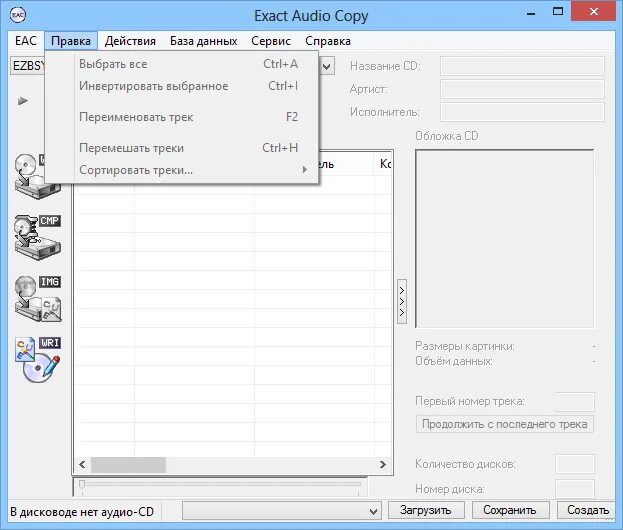Minimize the Exact Audio Copy window

click(531, 13)
